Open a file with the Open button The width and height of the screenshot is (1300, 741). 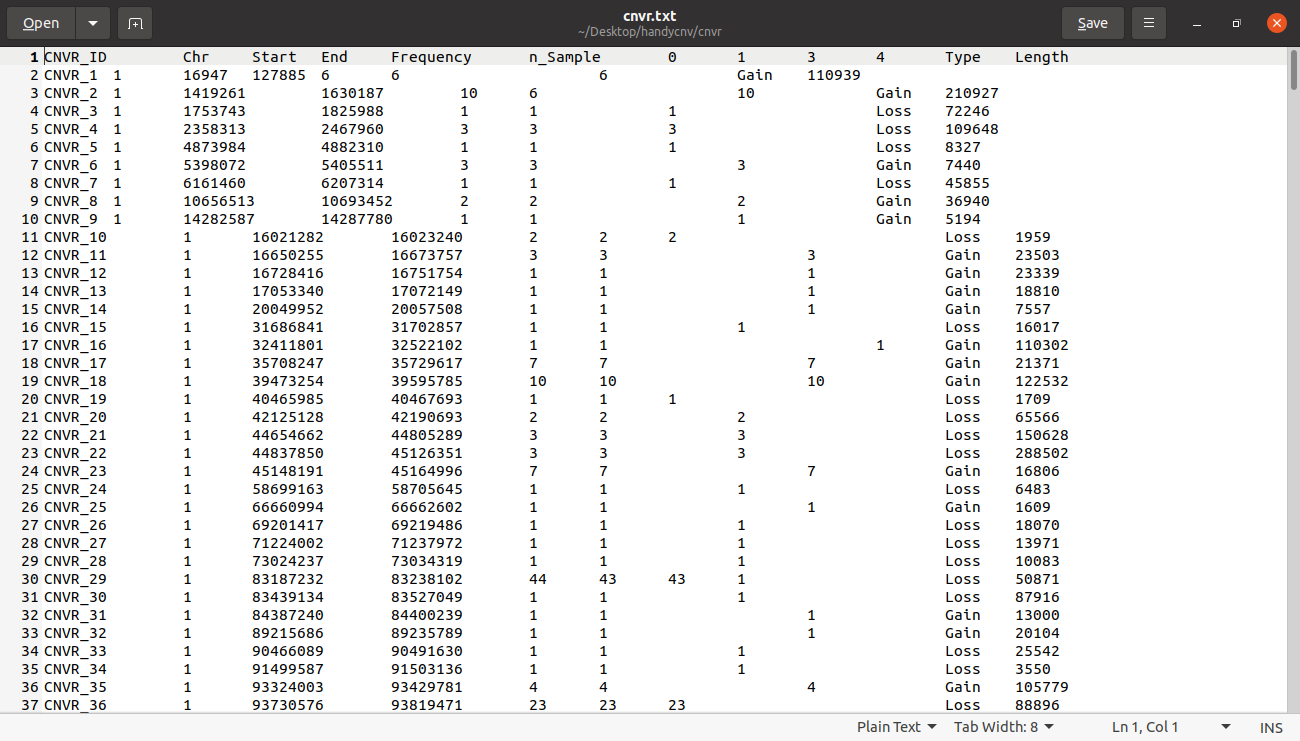(40, 22)
